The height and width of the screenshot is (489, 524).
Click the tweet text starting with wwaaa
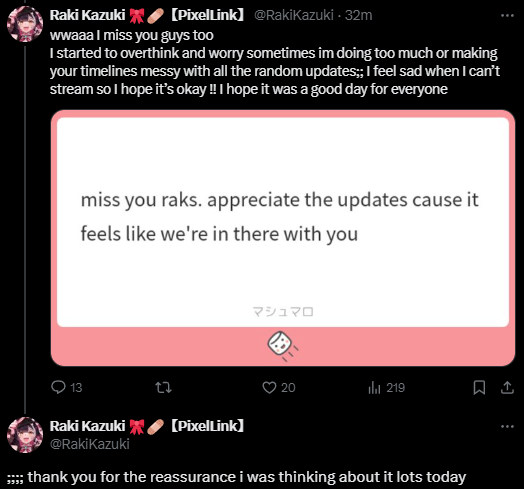tap(275, 62)
